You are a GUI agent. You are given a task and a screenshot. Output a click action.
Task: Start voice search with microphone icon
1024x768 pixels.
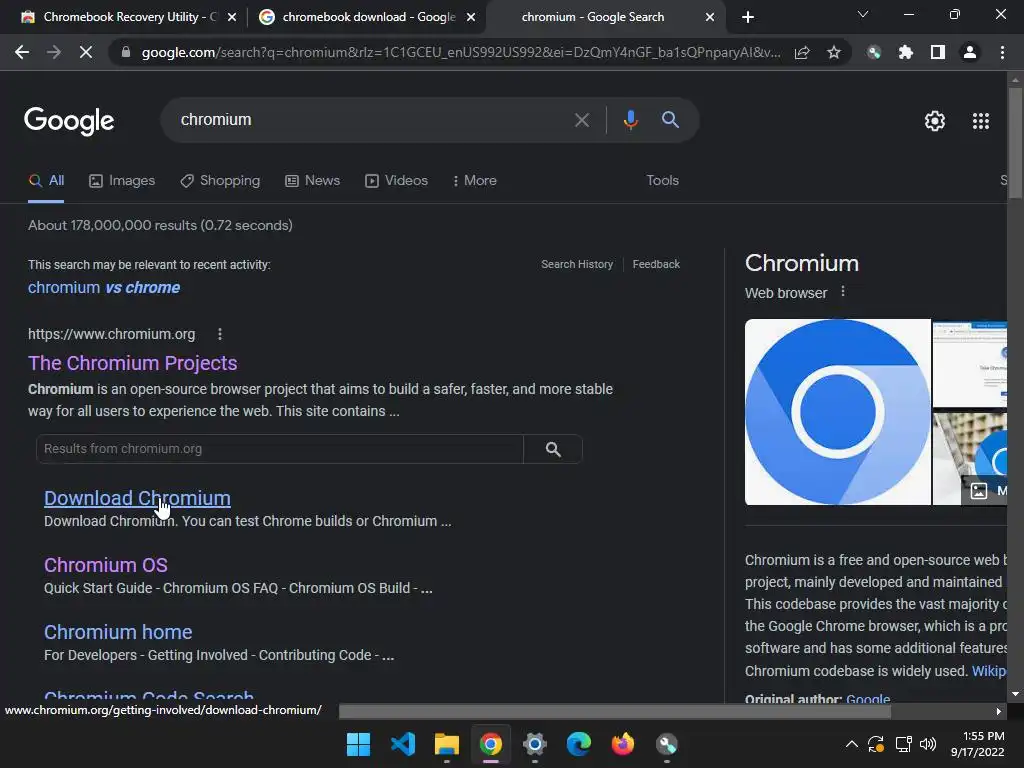coord(630,120)
